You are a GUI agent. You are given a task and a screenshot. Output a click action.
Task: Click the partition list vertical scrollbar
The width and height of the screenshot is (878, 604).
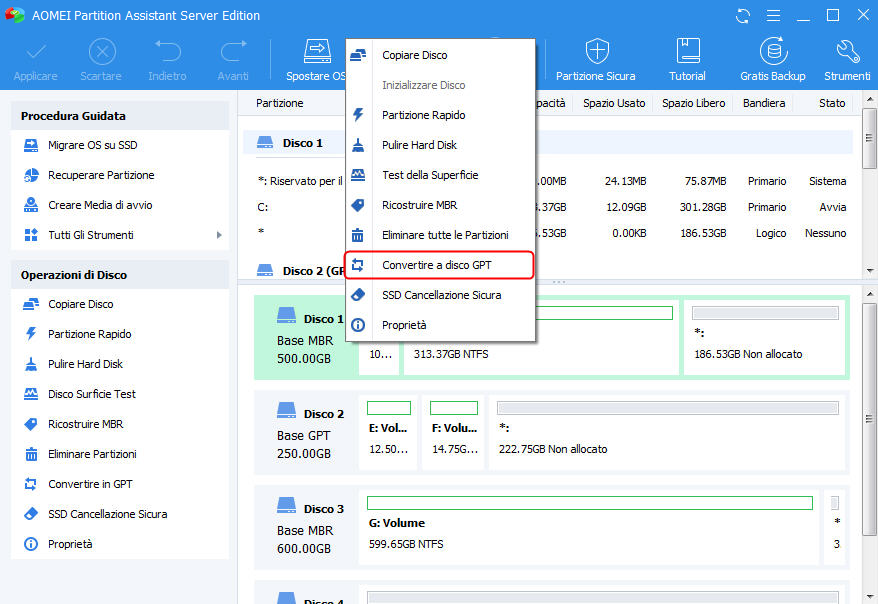pyautogui.click(x=870, y=185)
